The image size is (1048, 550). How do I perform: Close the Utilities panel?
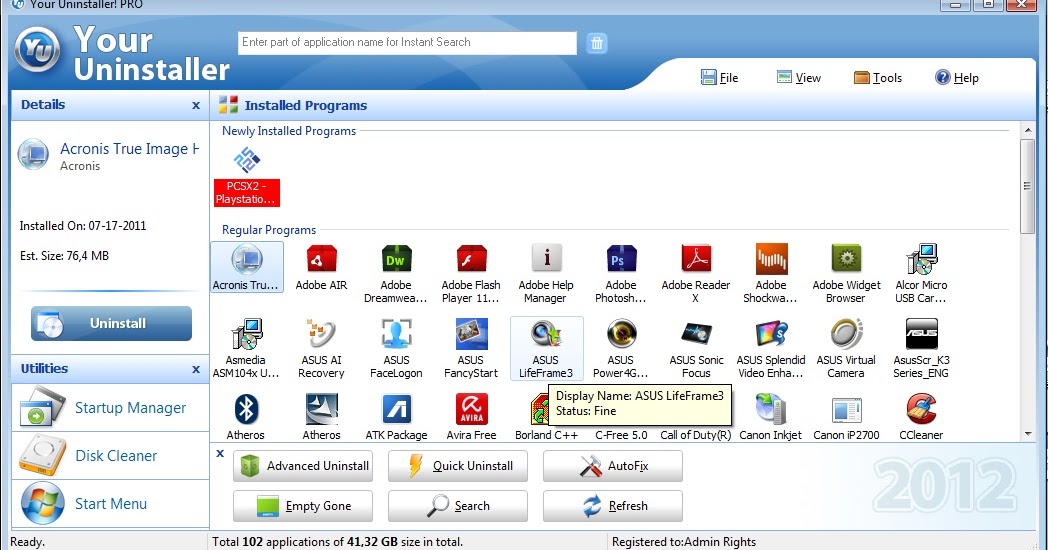coord(196,369)
